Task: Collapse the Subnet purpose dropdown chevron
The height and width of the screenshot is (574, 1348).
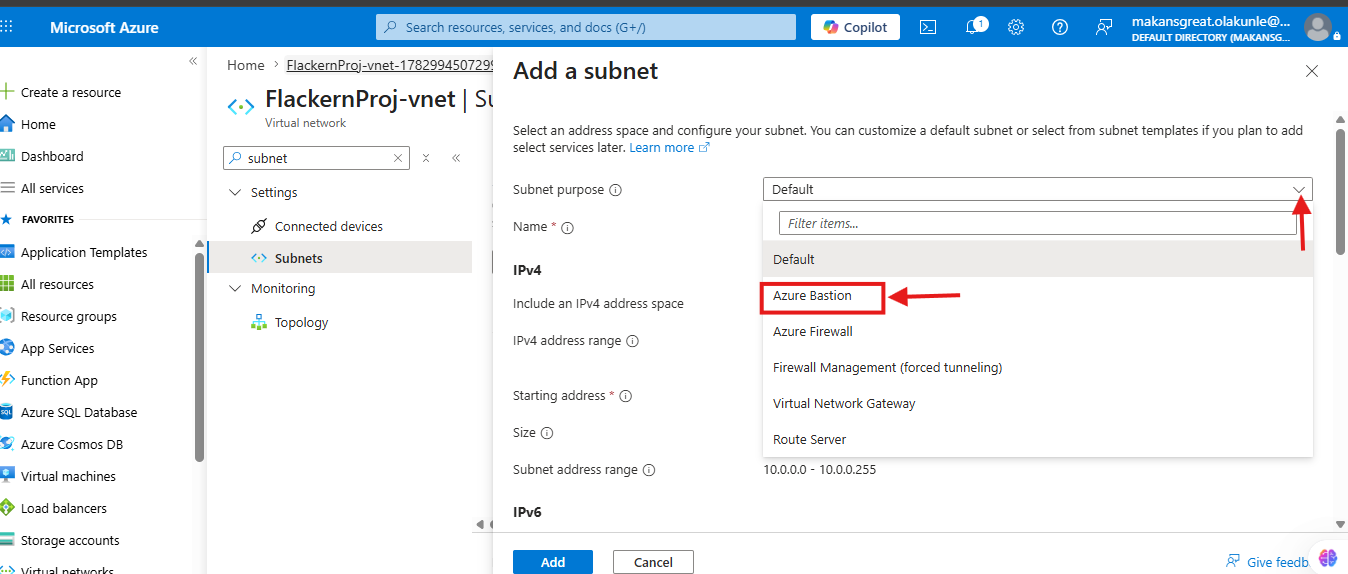Action: pyautogui.click(x=1299, y=190)
